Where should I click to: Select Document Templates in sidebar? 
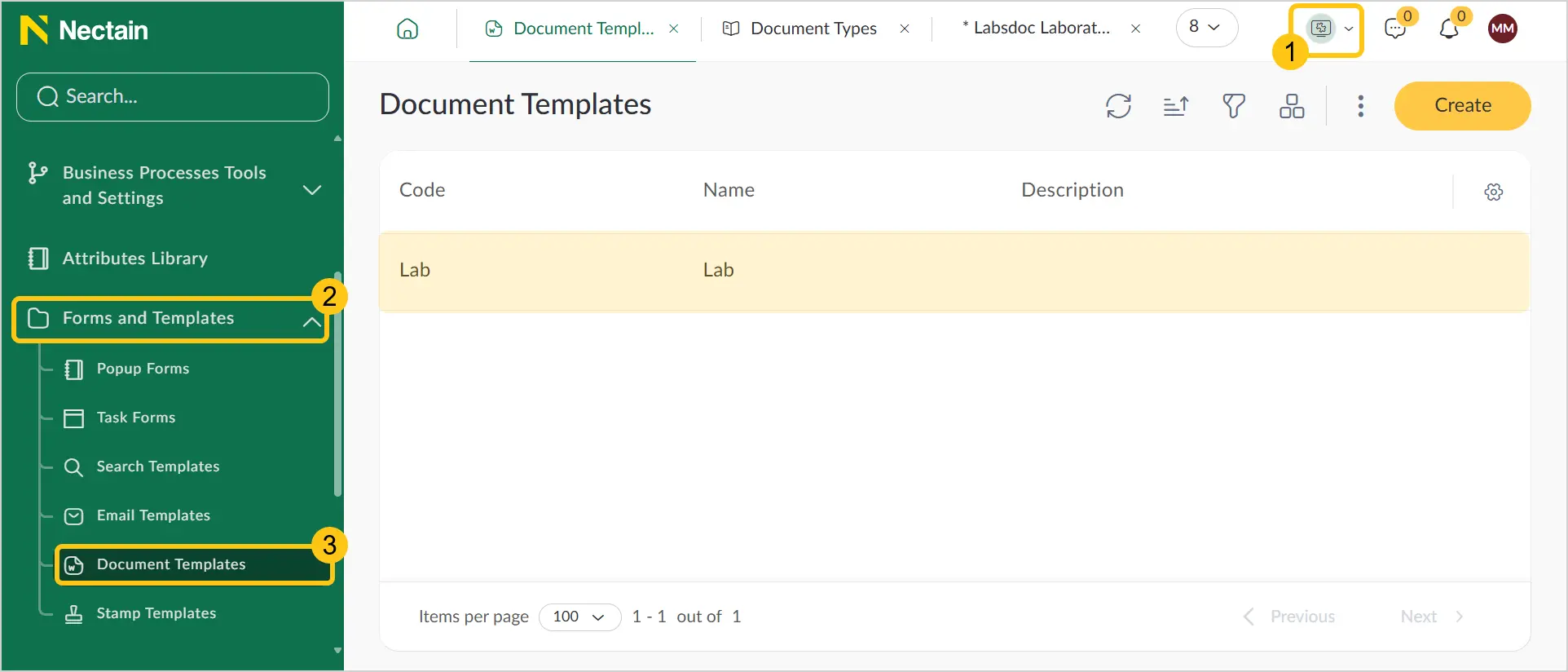(194, 564)
